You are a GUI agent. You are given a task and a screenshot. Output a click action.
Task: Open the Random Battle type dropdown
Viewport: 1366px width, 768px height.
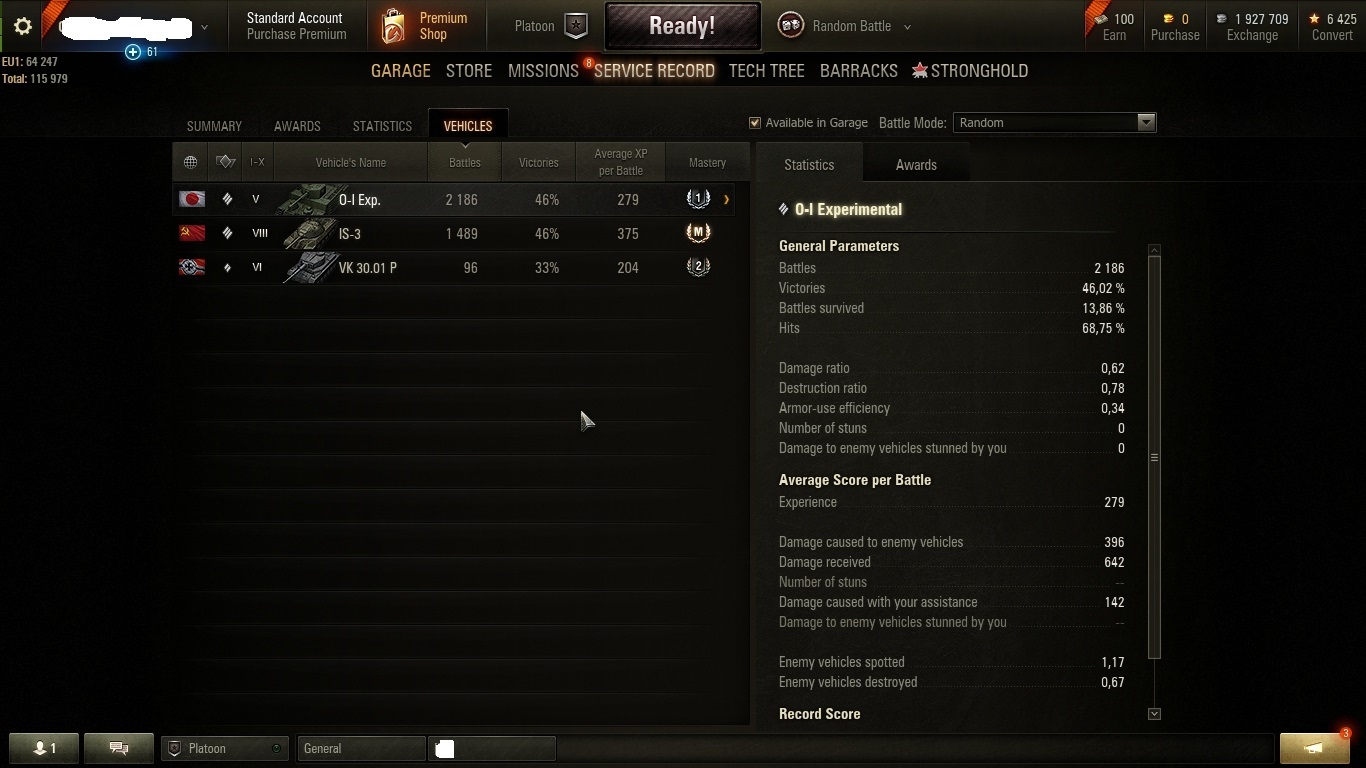(907, 27)
